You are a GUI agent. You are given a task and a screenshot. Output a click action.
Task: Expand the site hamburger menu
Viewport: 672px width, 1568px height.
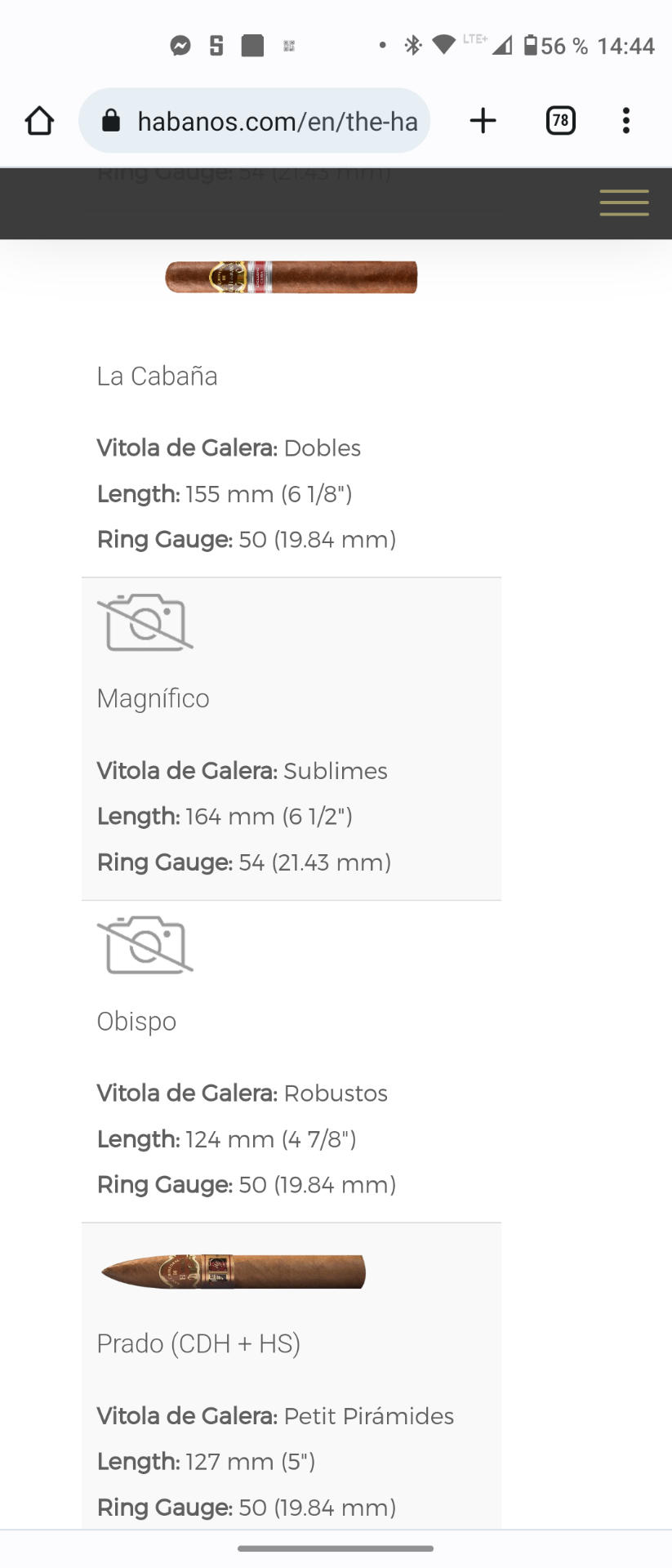tap(625, 203)
